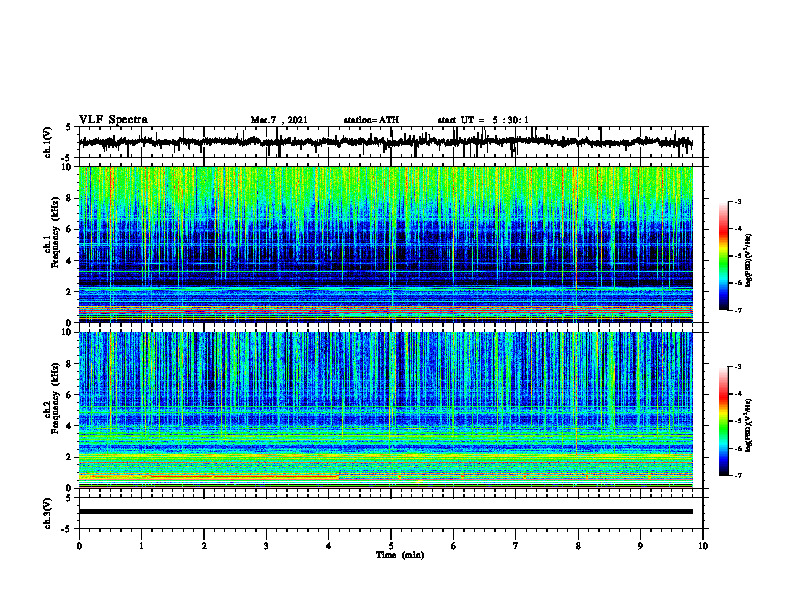Click the "ch.3(V)" axis label

tap(48, 514)
